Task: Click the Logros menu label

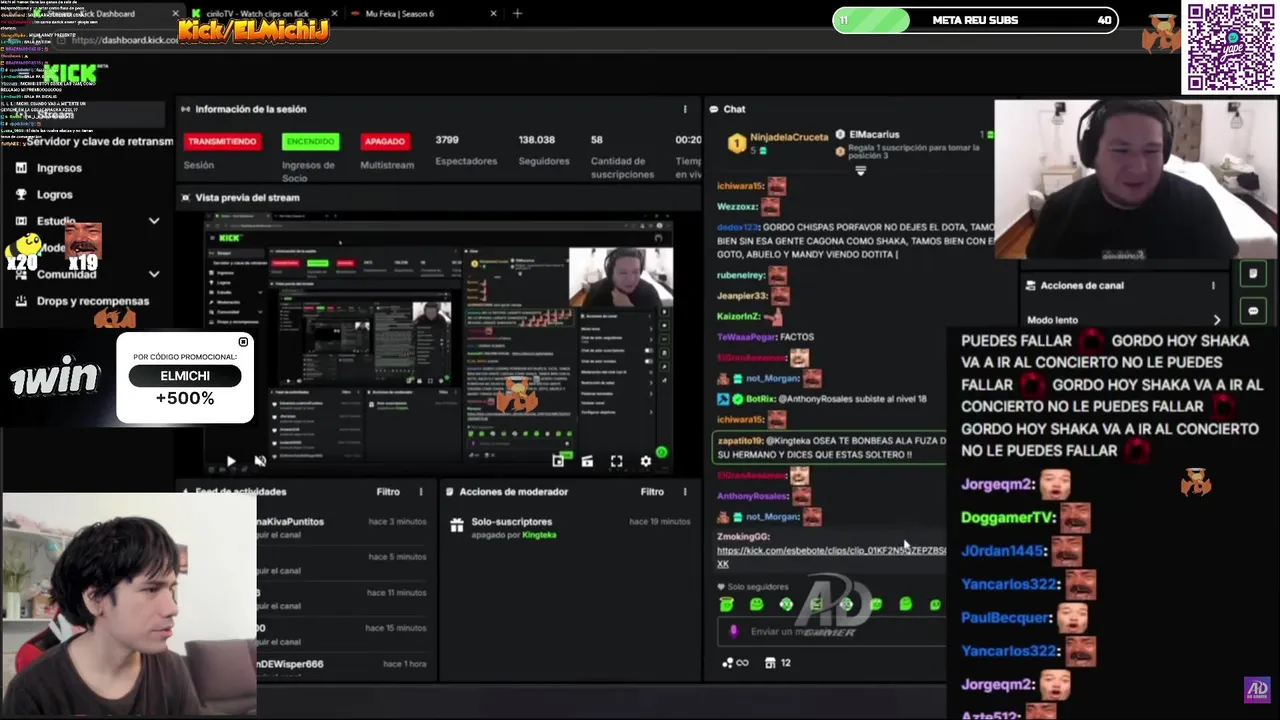Action: [x=55, y=195]
